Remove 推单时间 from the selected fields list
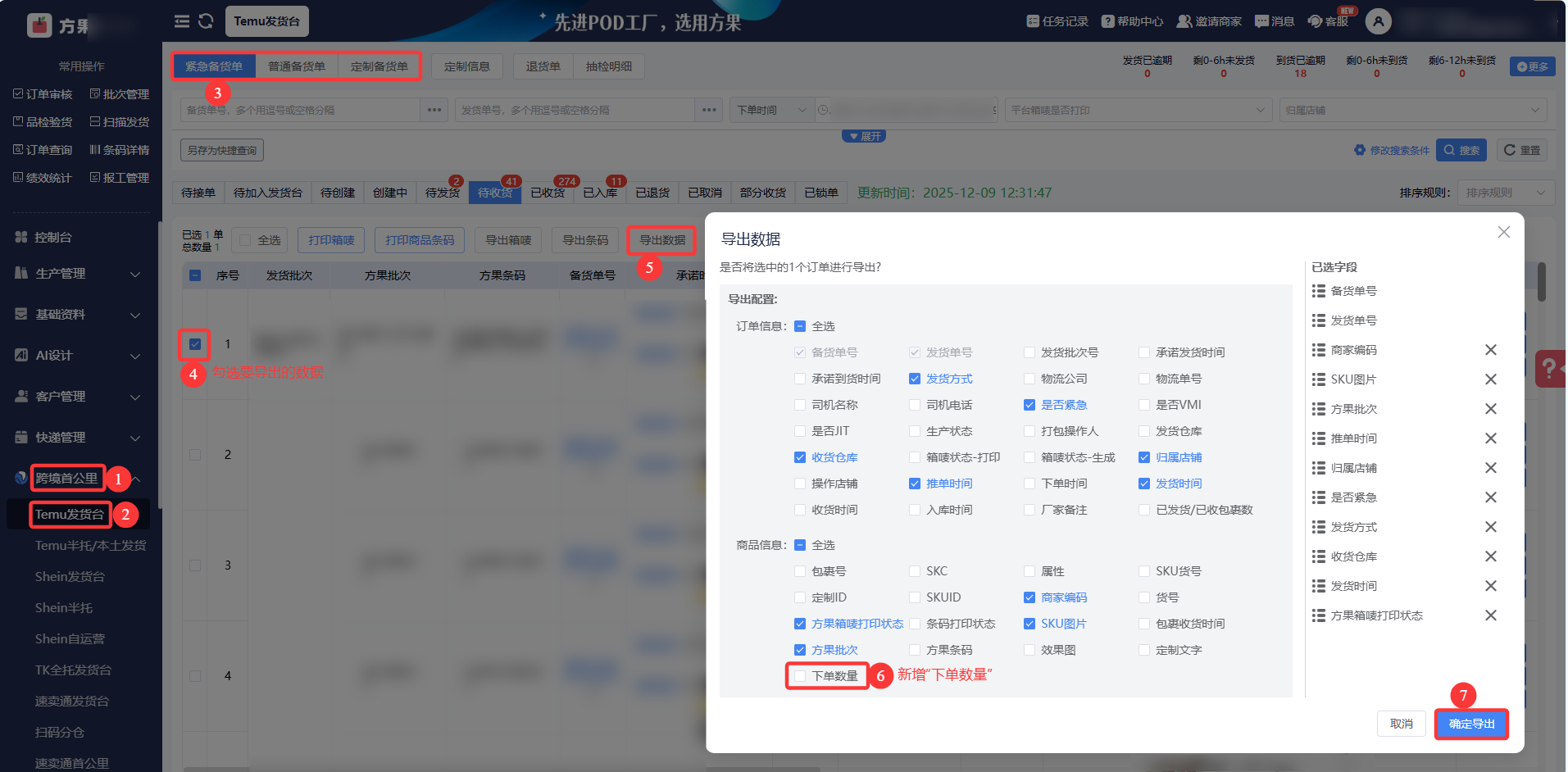The image size is (1568, 772). pos(1491,438)
